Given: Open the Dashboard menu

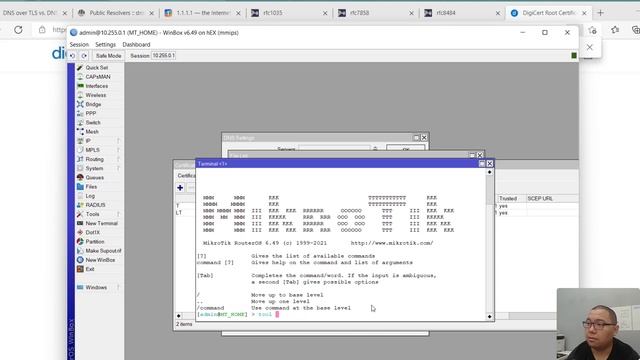Looking at the screenshot, I should click(136, 44).
